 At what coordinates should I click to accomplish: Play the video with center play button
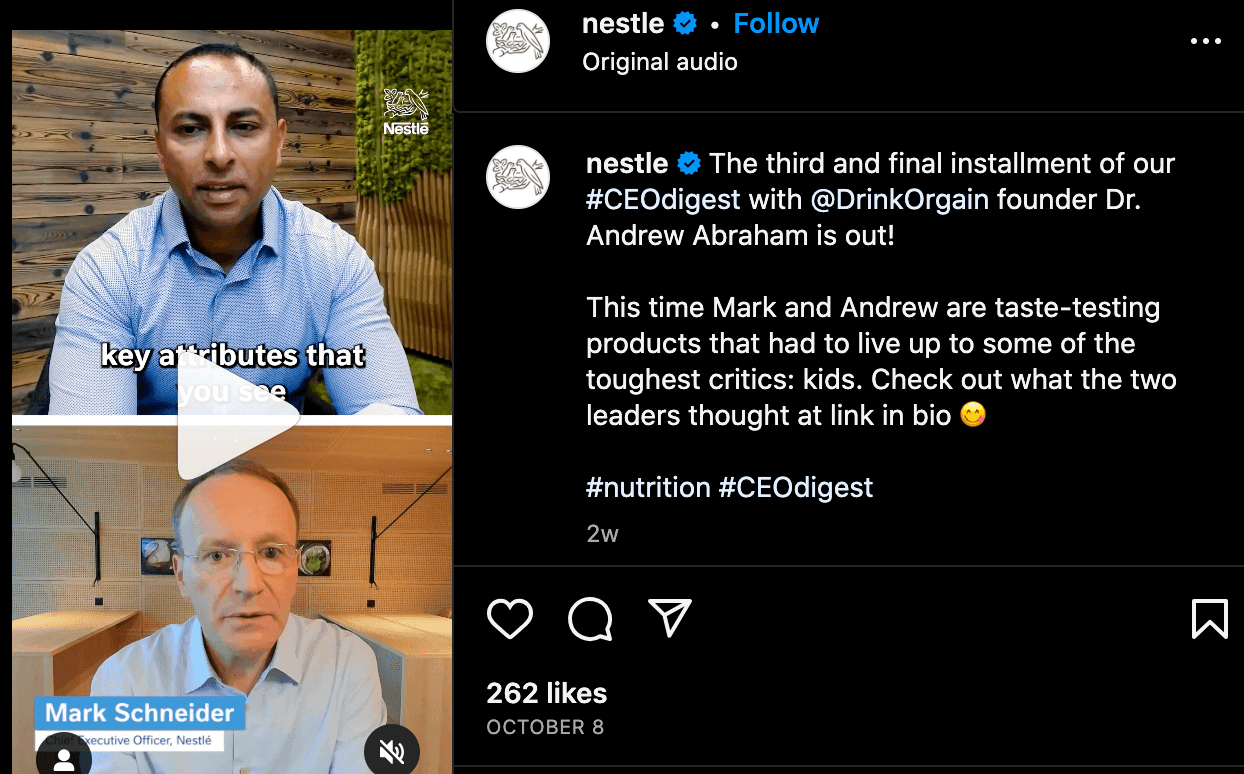point(236,418)
